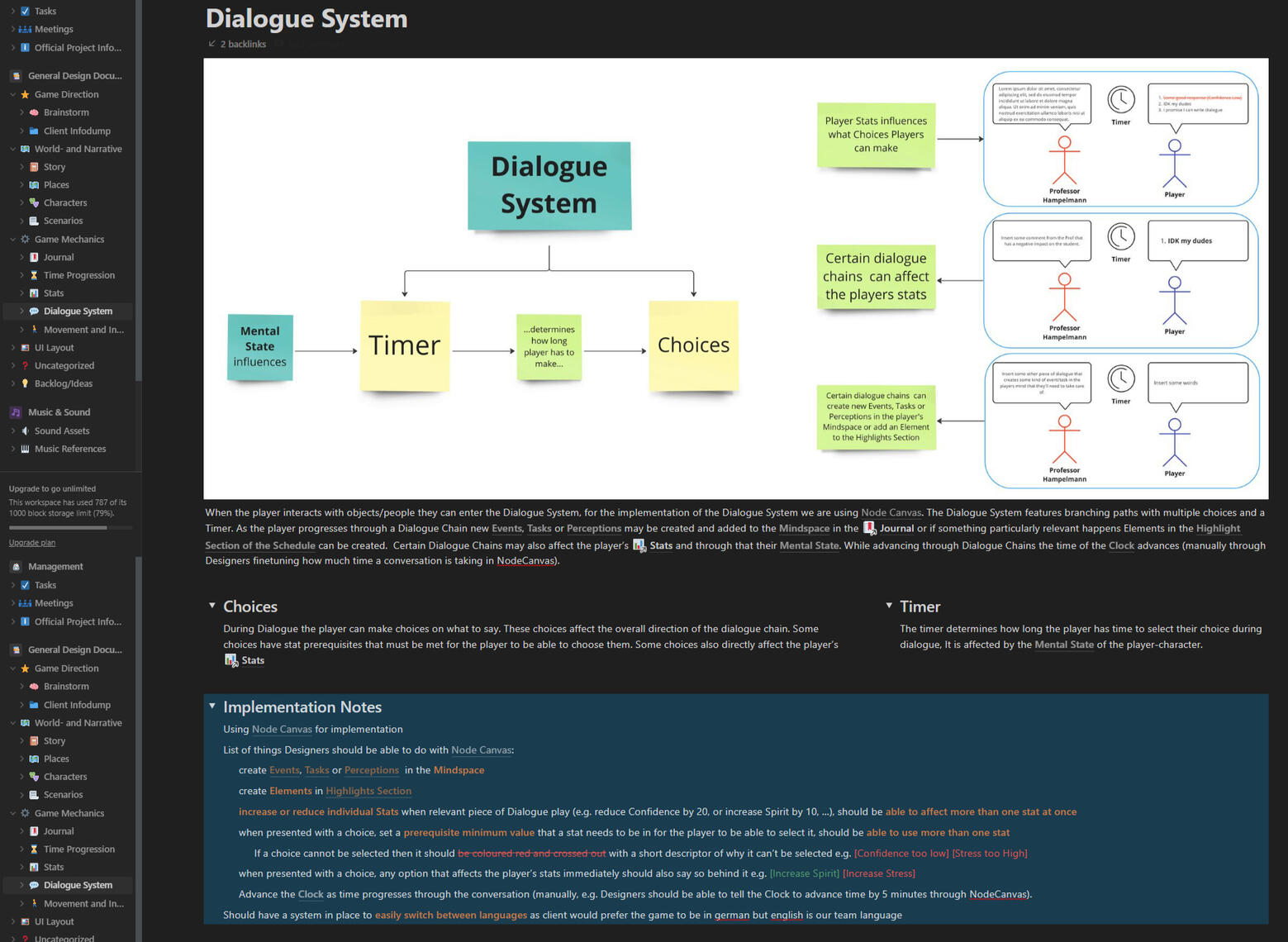Click 'prerequisite minimum value' orange text
The width and height of the screenshot is (1288, 942).
click(469, 832)
